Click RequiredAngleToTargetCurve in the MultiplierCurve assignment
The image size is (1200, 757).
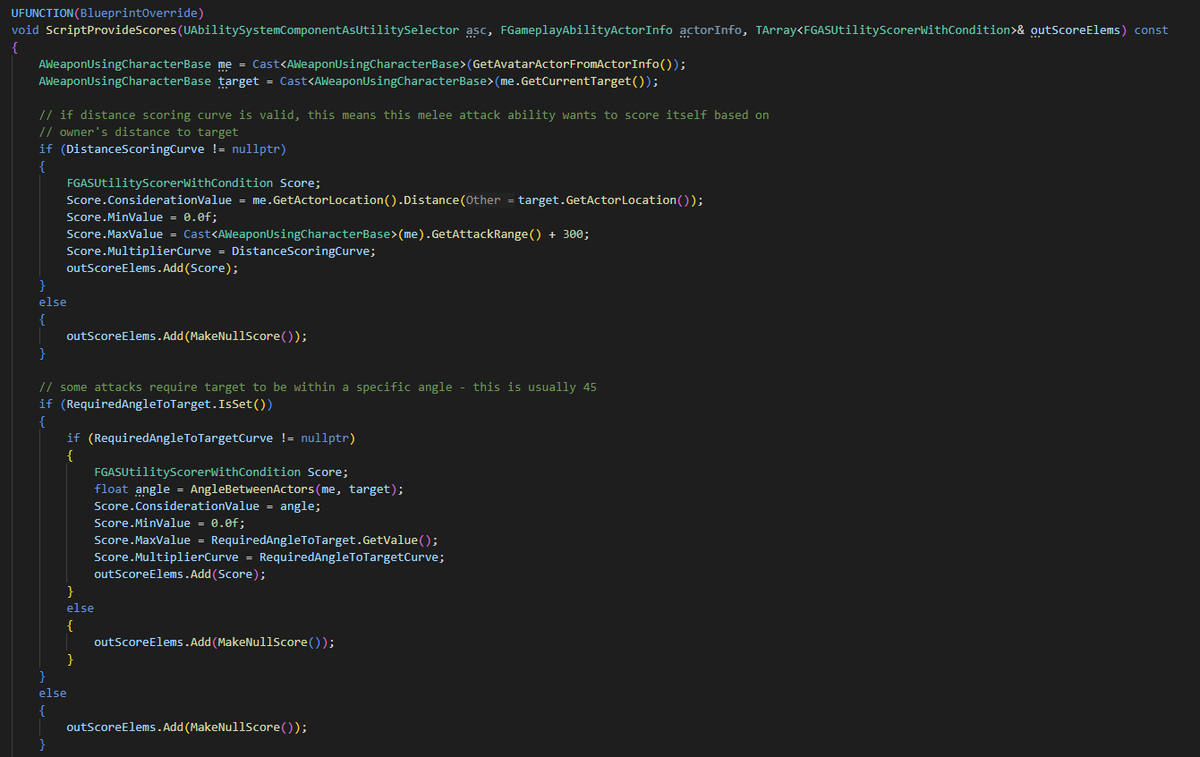[x=349, y=557]
